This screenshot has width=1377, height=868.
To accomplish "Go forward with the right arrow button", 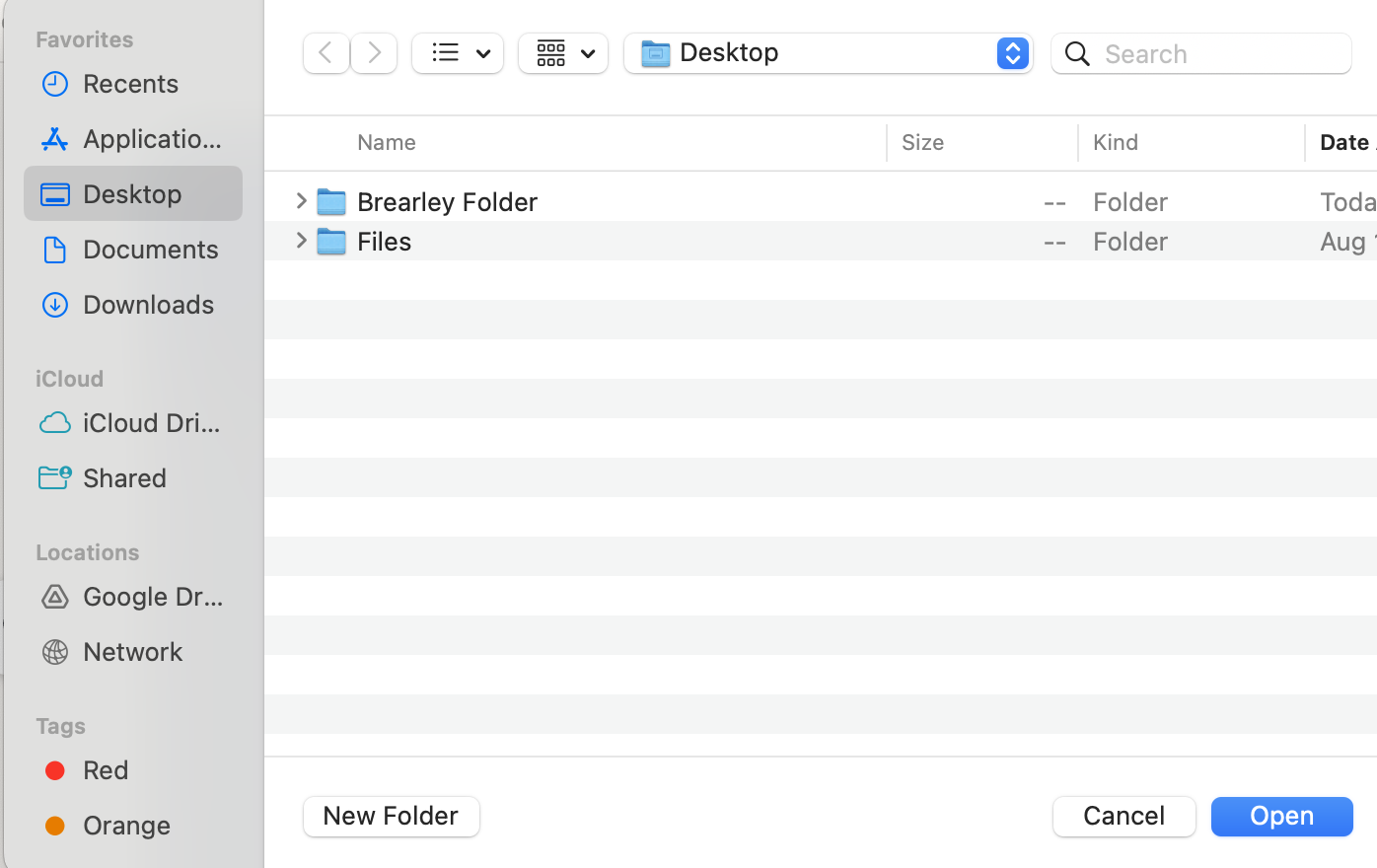I will pos(374,53).
